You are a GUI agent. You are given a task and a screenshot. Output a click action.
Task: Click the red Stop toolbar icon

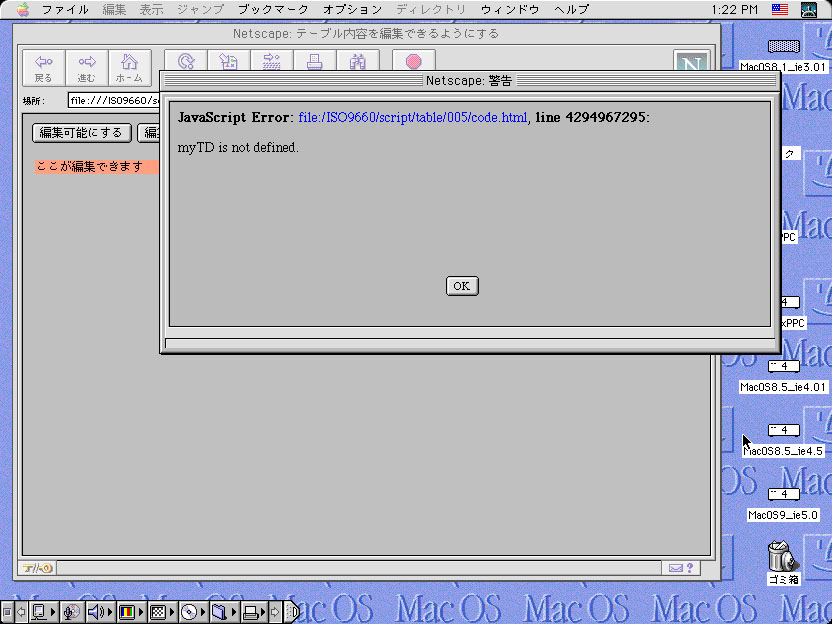coord(414,60)
